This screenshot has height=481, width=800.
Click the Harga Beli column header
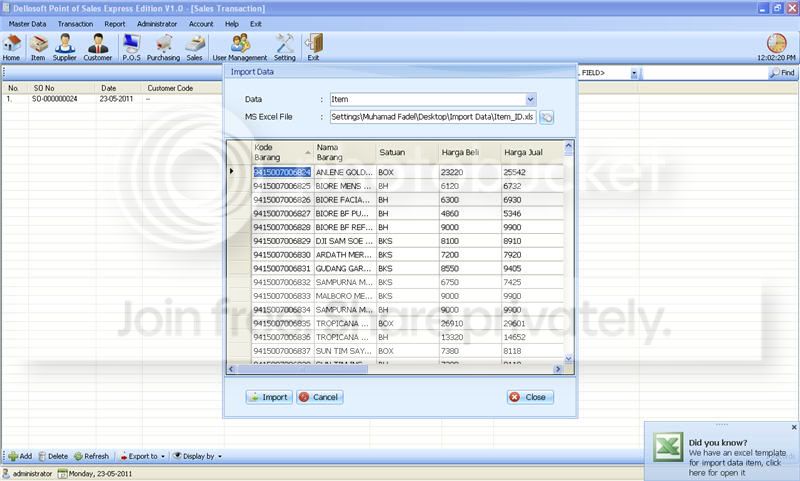tap(469, 153)
